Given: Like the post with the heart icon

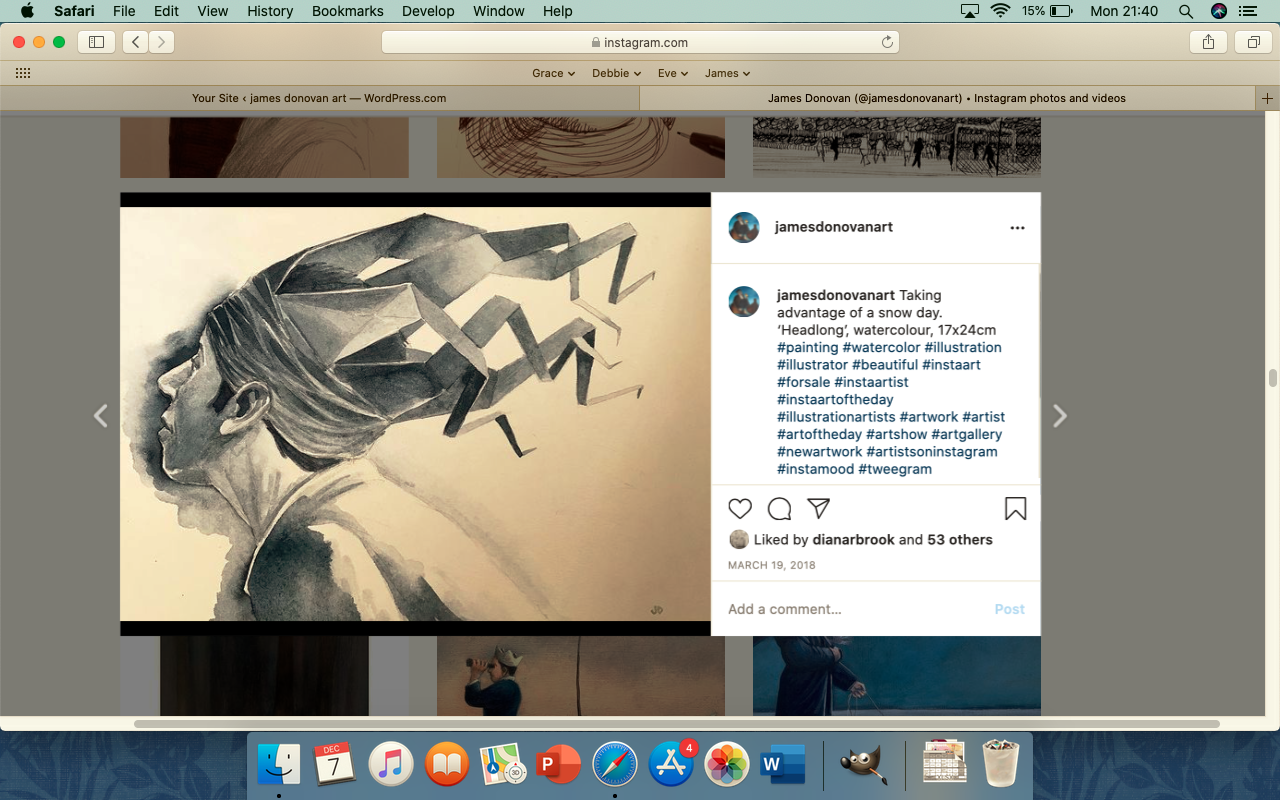Looking at the screenshot, I should [x=740, y=509].
